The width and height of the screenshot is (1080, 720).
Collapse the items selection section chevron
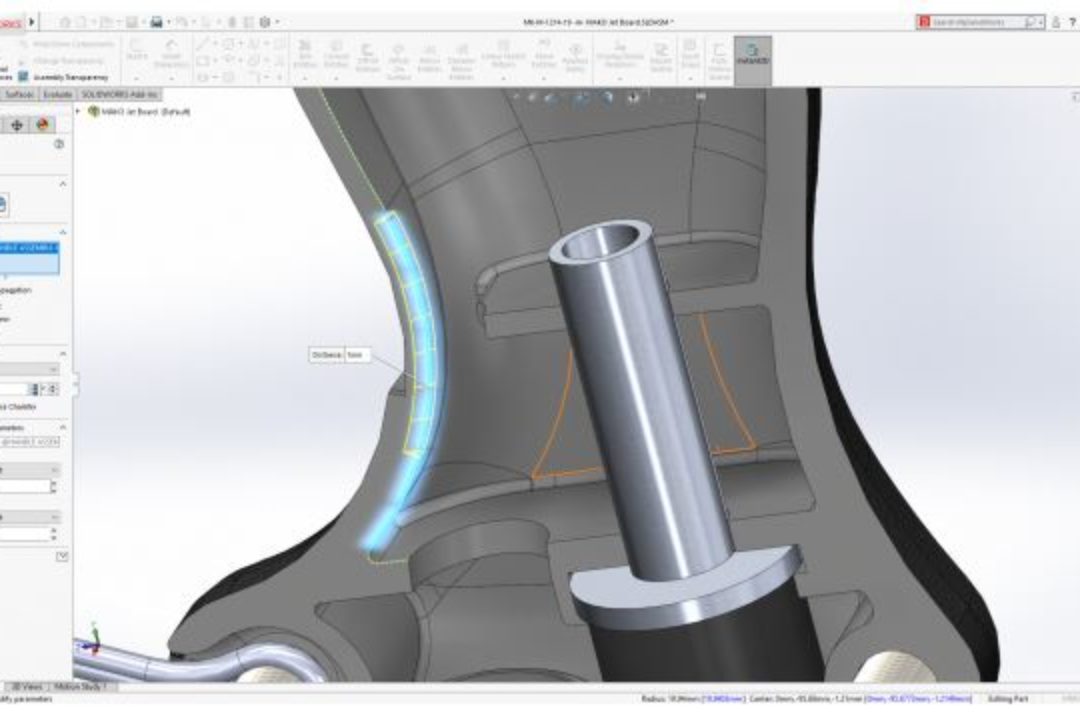coord(63,232)
